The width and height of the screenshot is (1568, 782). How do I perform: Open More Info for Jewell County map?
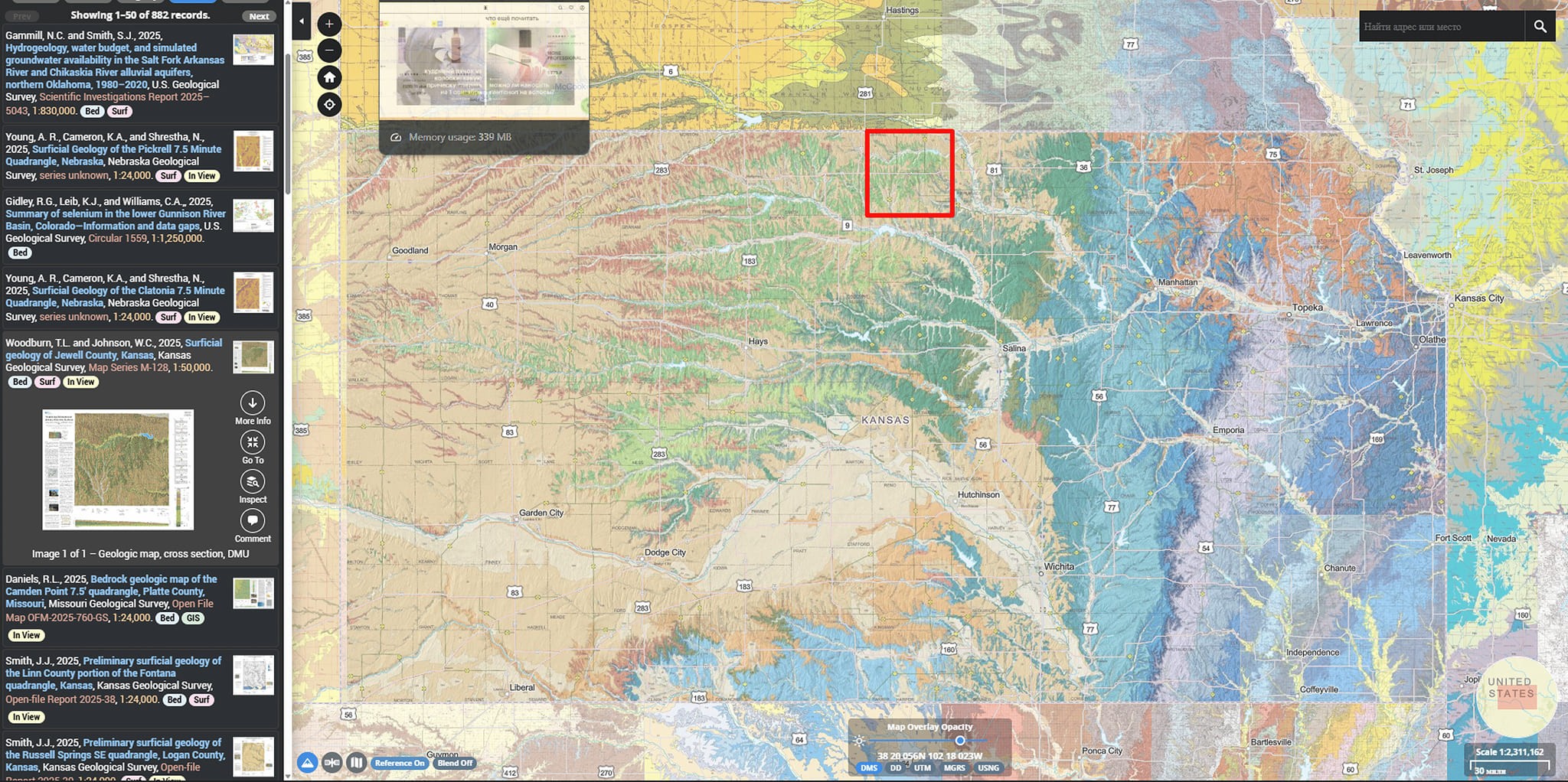253,409
